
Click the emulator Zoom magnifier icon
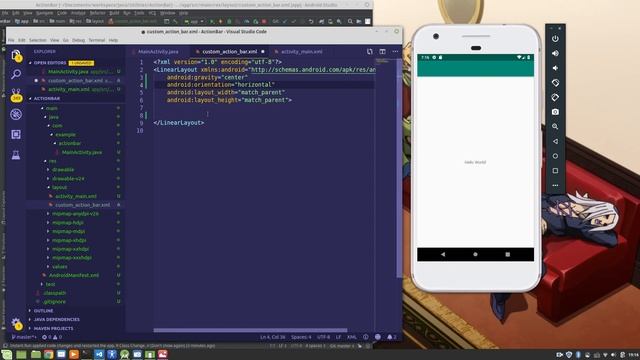(x=555, y=127)
